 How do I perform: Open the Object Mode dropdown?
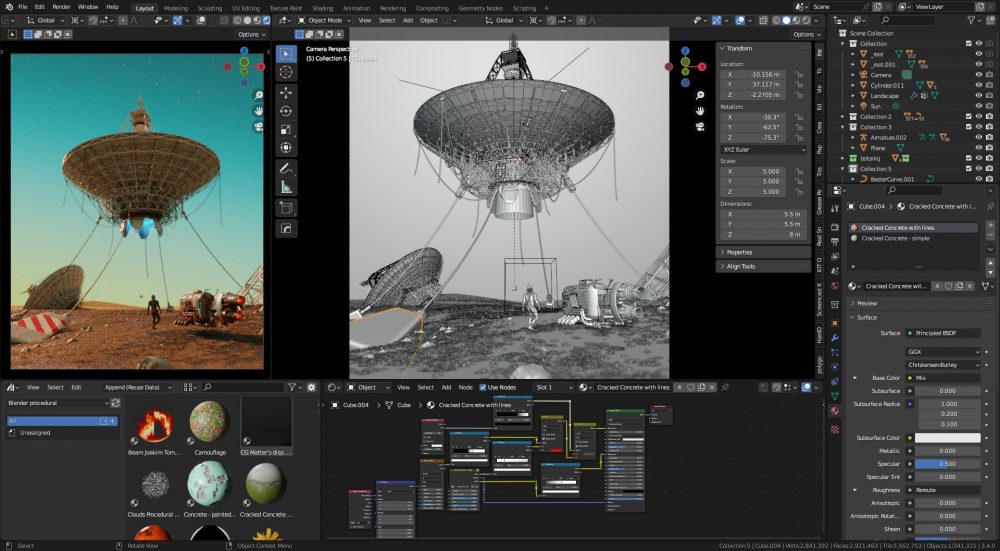325,20
